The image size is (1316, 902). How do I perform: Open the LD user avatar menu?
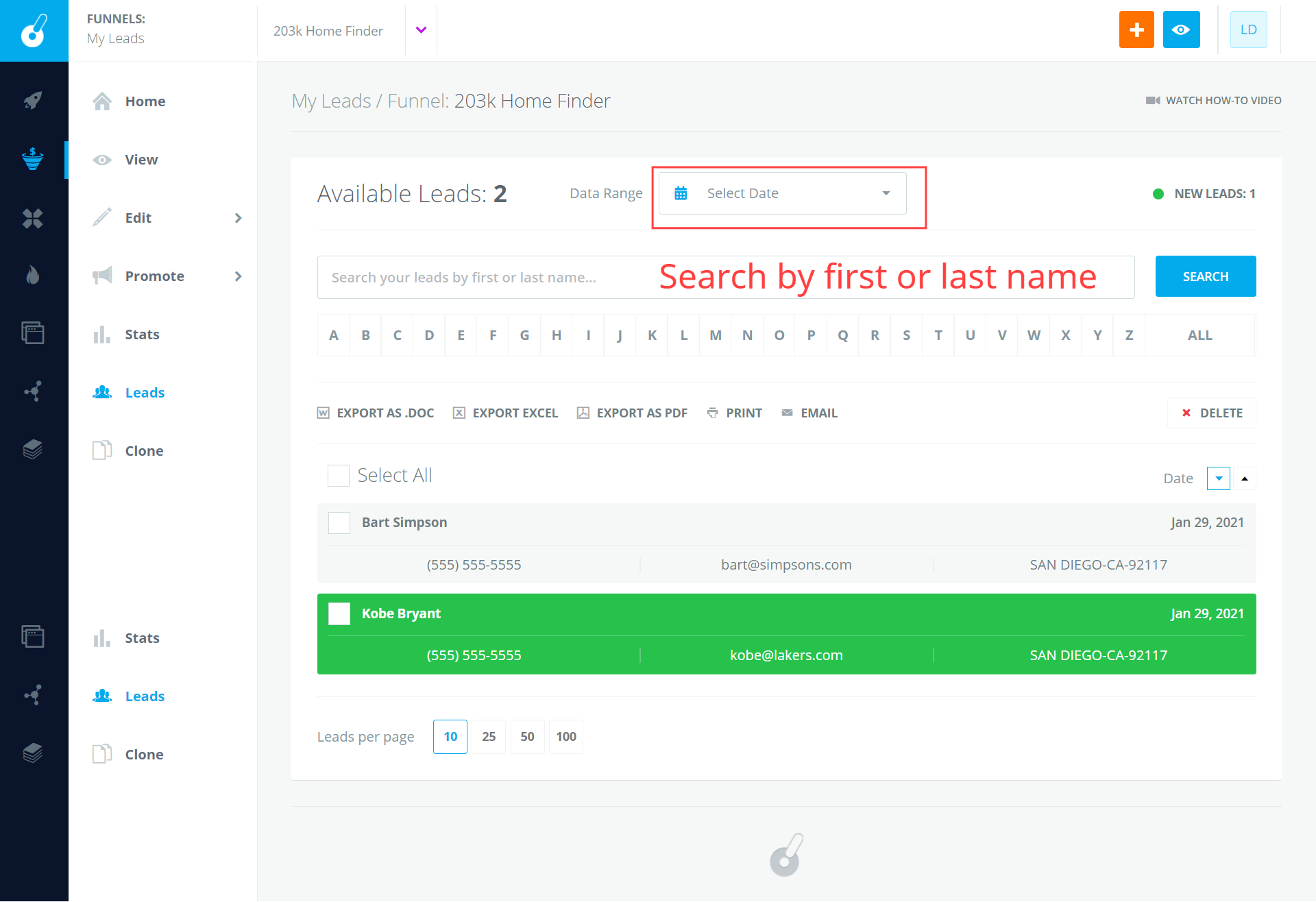1248,29
